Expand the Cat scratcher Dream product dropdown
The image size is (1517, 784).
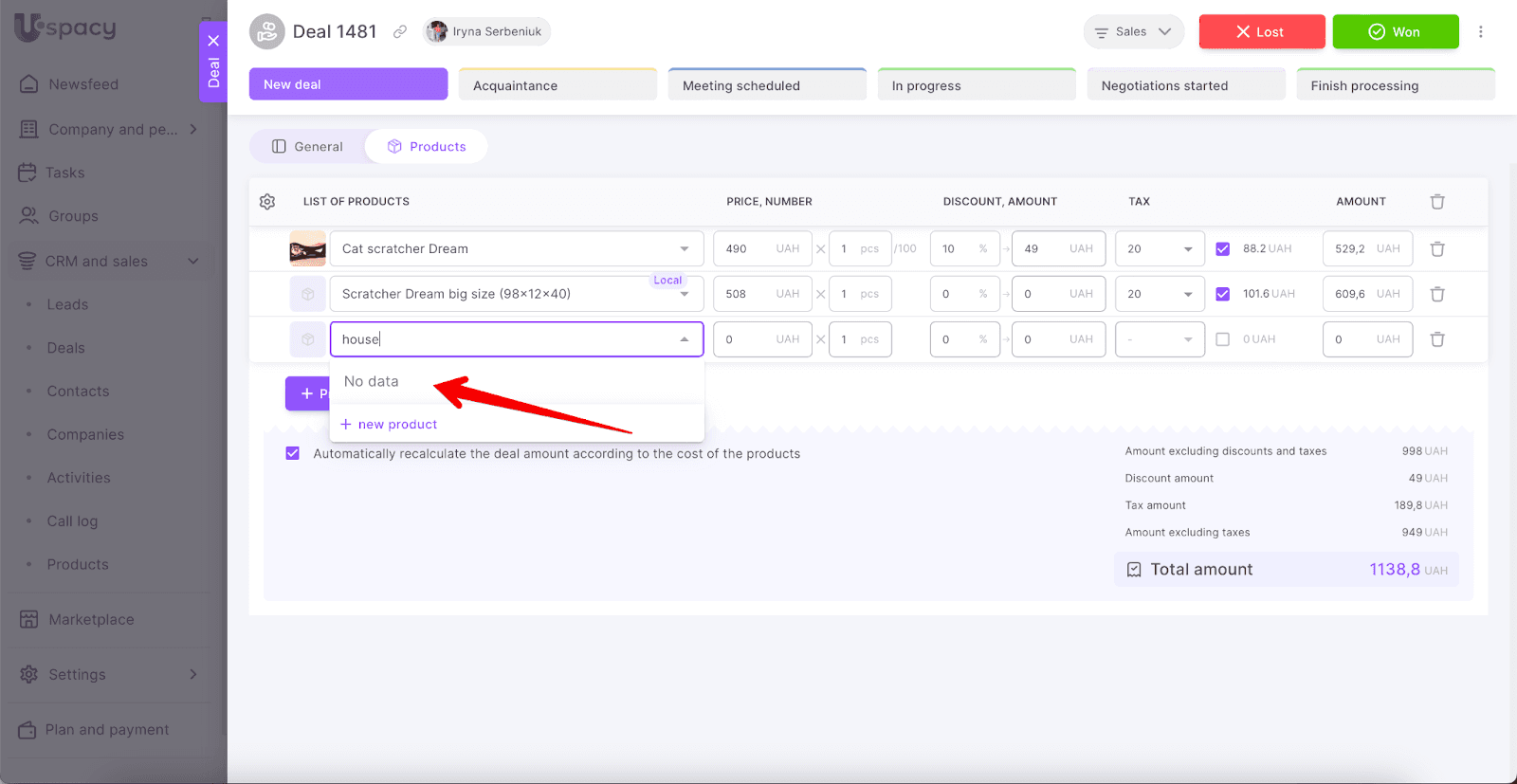coord(684,249)
